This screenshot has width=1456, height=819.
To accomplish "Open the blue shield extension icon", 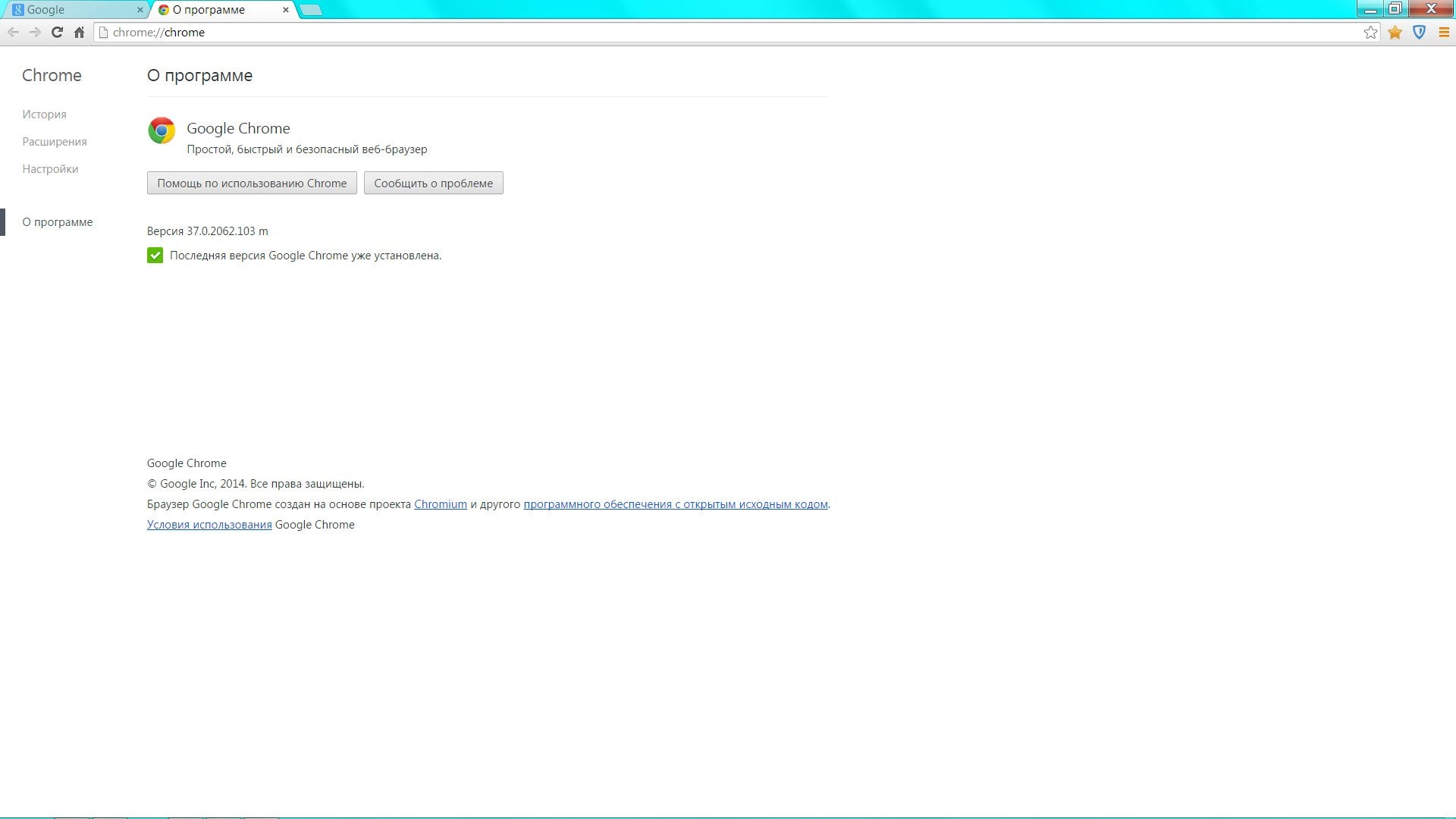I will [1420, 32].
